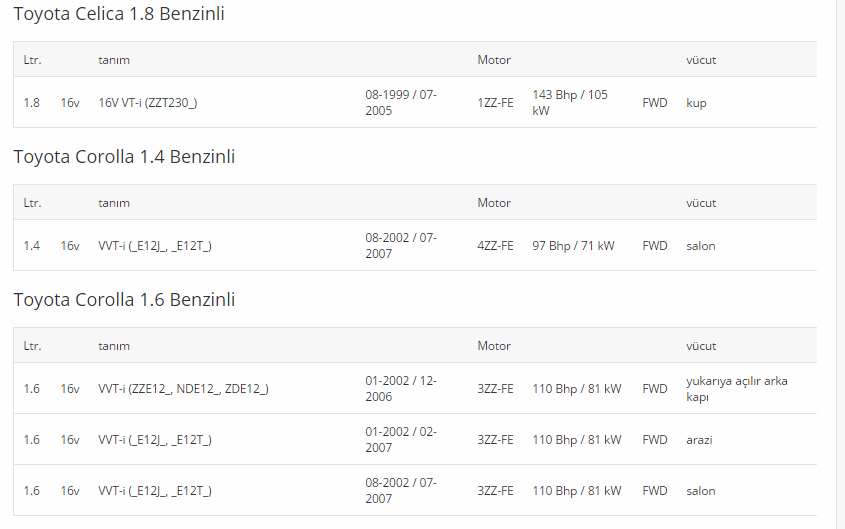The image size is (845, 529).
Task: Click the 143 Bhp / 105 kW power cell
Action: [570, 102]
